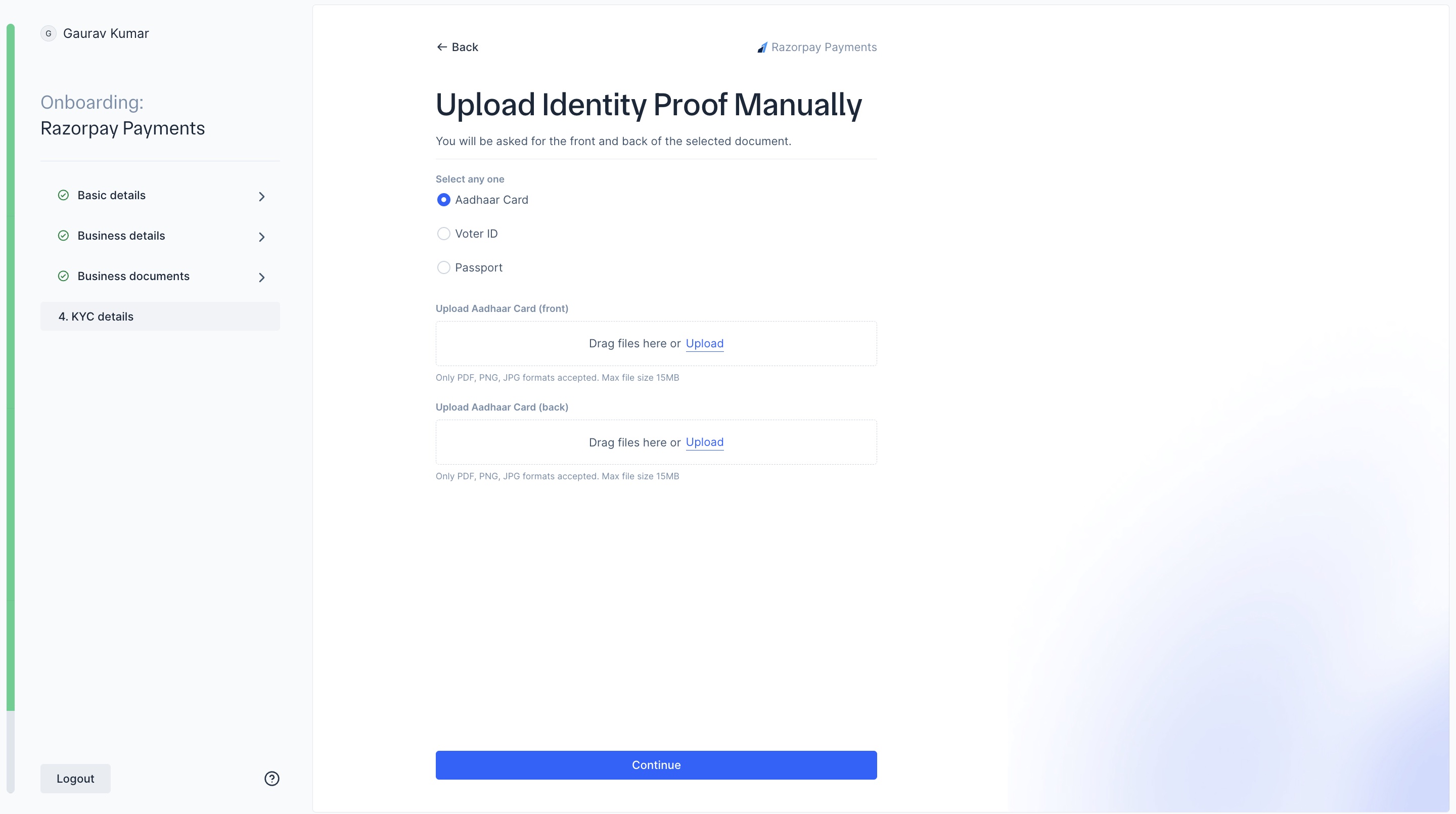Expand the Basic details step chevron

(261, 196)
